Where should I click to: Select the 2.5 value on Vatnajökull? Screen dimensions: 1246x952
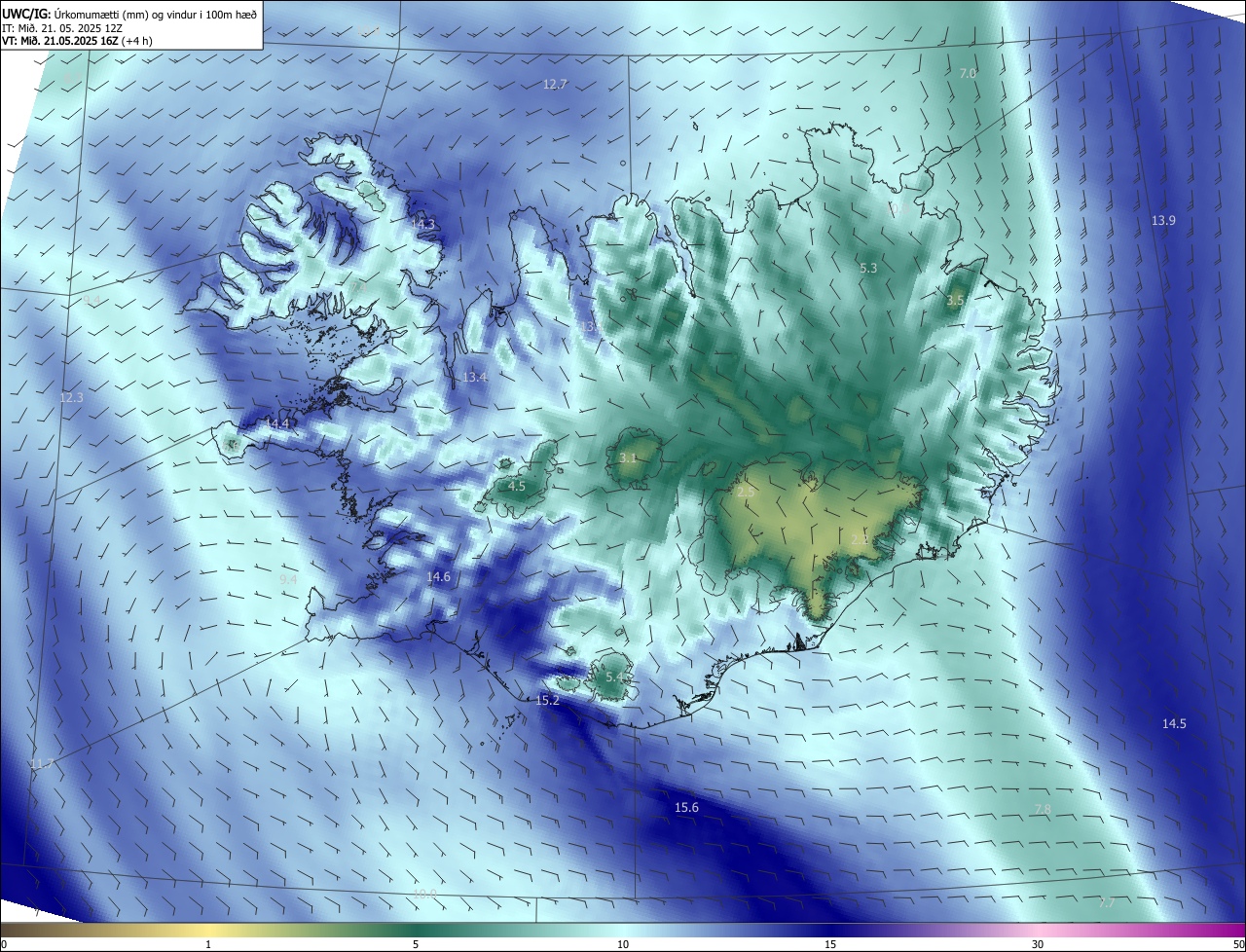(x=746, y=494)
